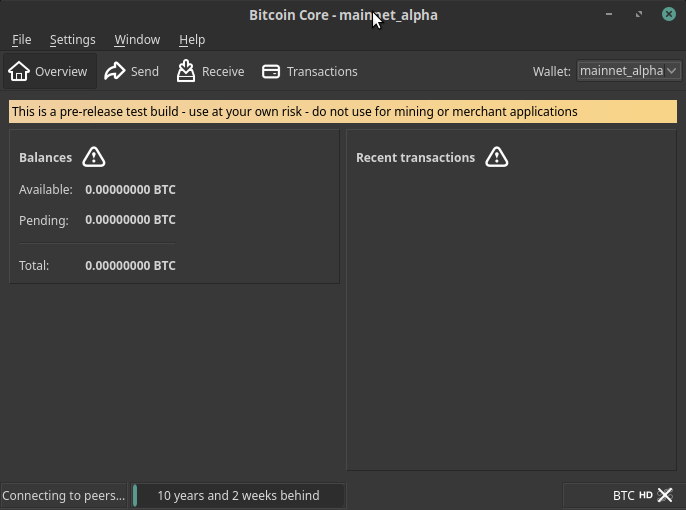The height and width of the screenshot is (510, 686).
Task: Click the 'Pending:' label
Action: [44, 220]
